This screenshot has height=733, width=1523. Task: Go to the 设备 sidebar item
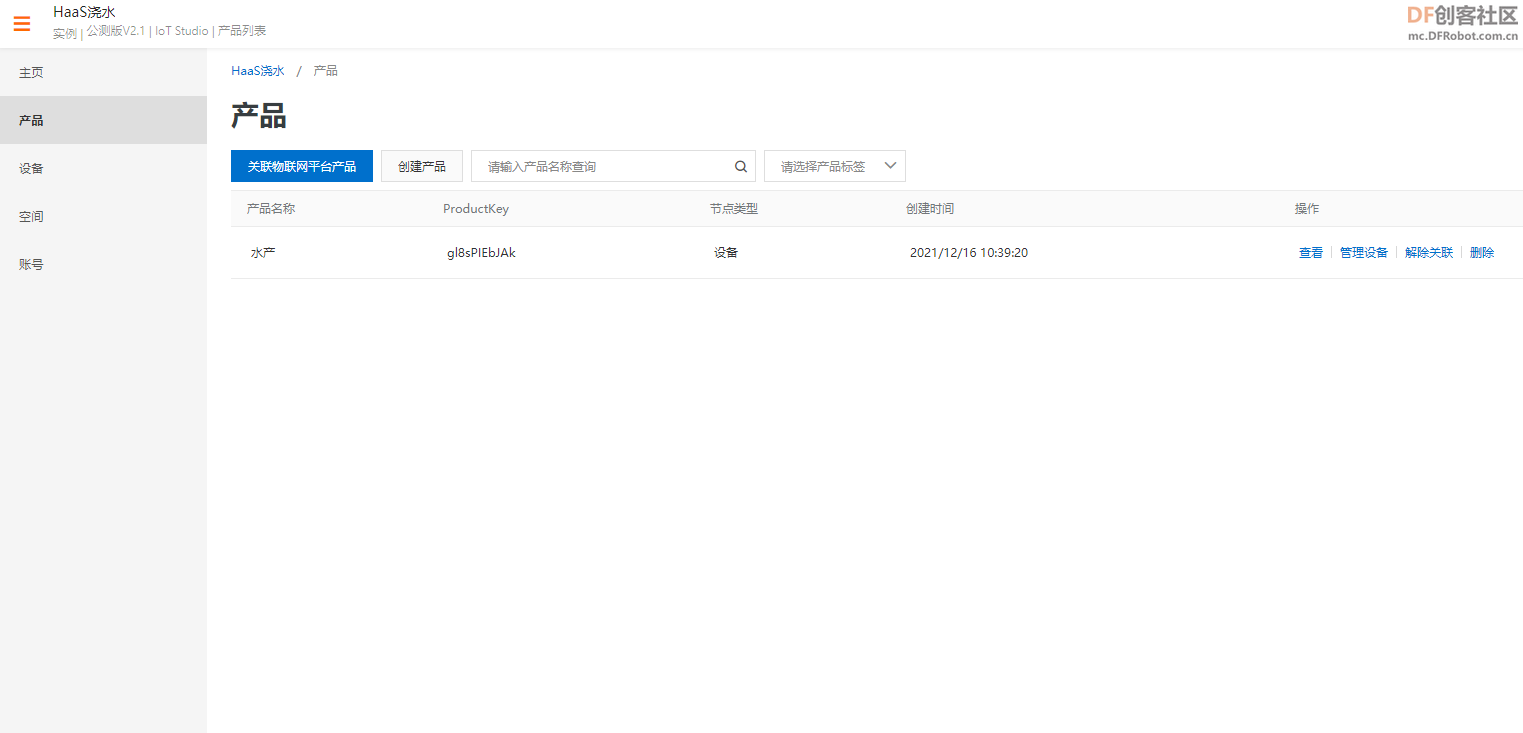(103, 168)
